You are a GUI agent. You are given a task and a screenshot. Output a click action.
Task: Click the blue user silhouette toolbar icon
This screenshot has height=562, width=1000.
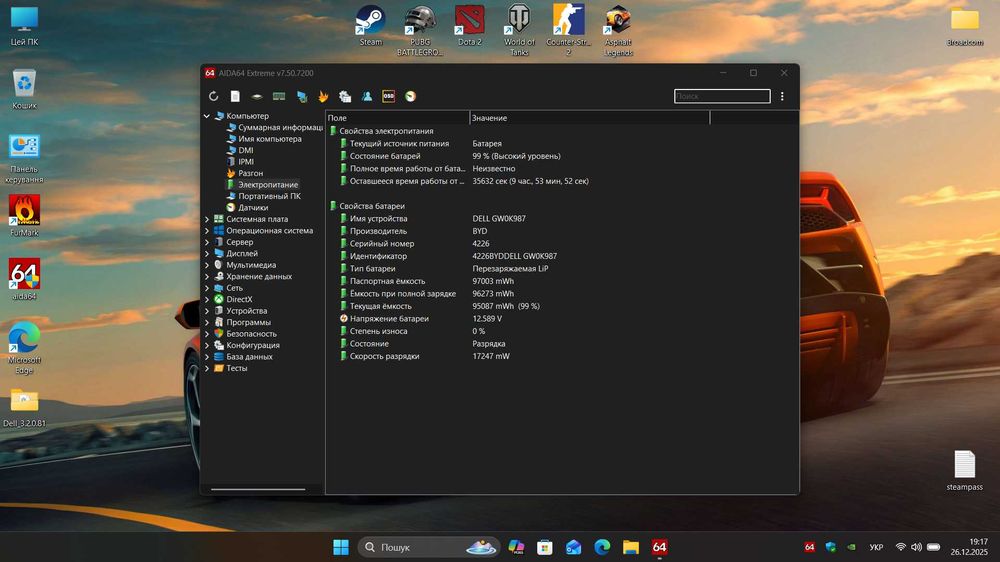pyautogui.click(x=367, y=96)
